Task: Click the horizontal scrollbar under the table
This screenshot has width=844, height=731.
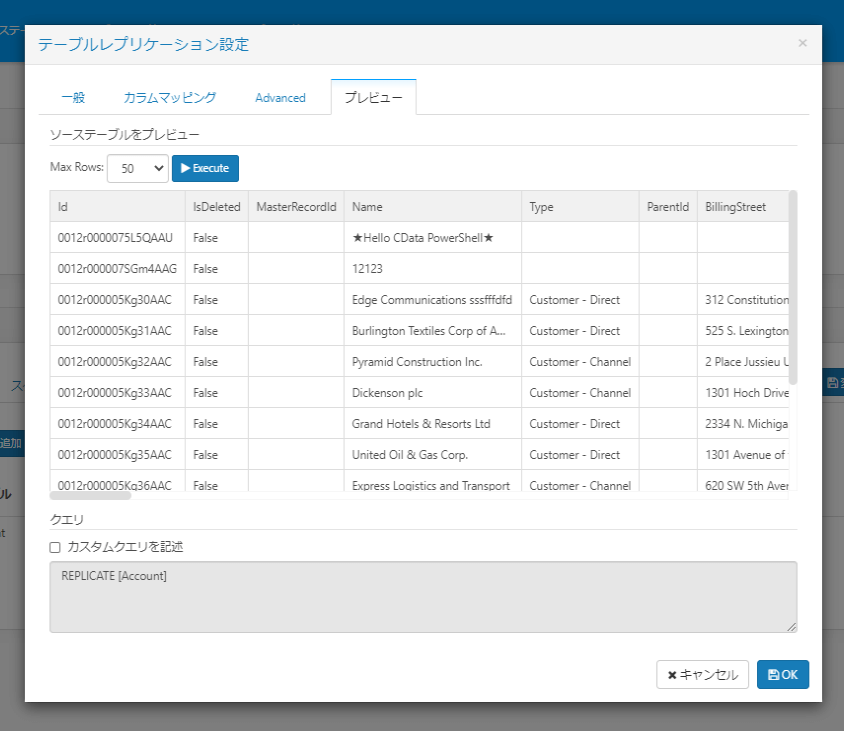Action: [x=91, y=494]
